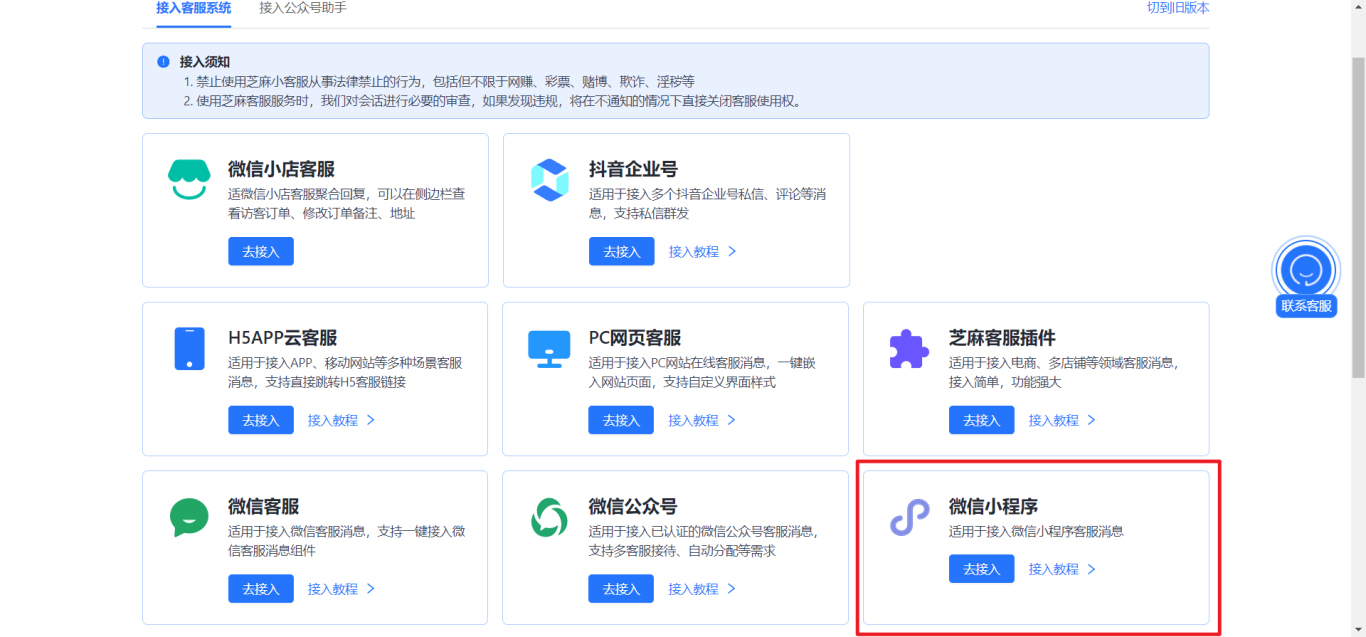
Task: Expand the 接入教程 chevron for 抖音企业号
Action: click(732, 251)
